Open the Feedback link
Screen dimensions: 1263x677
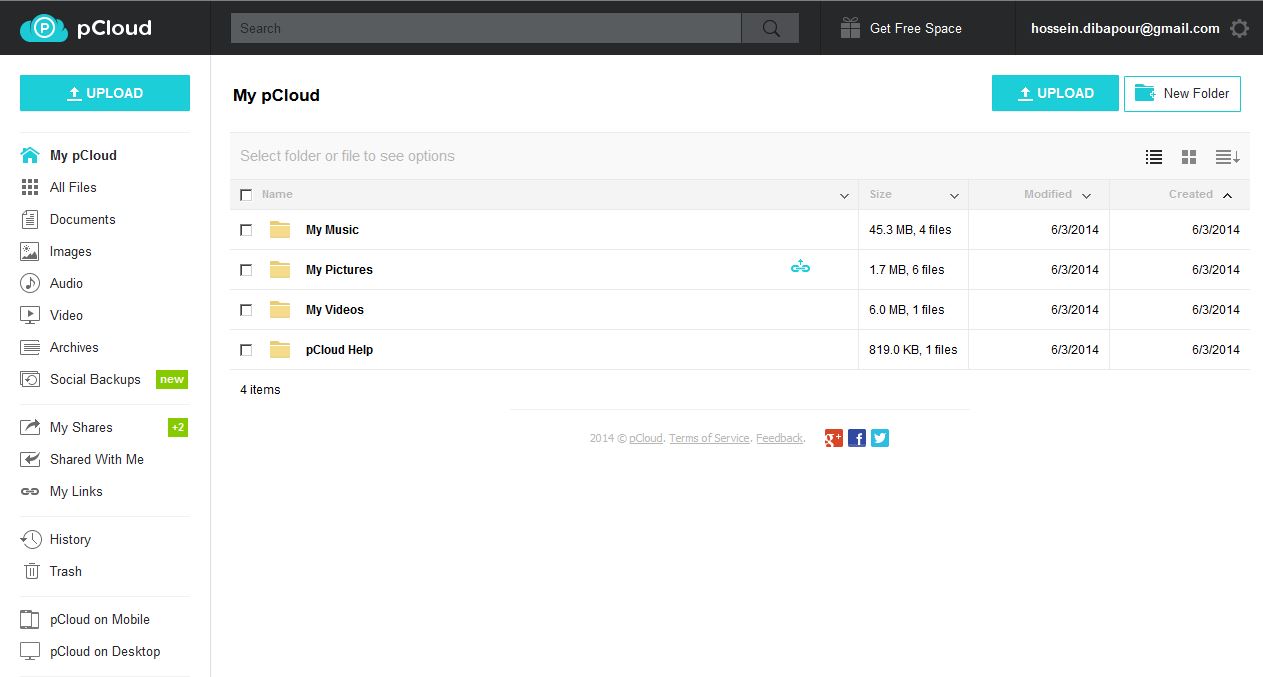tap(779, 438)
